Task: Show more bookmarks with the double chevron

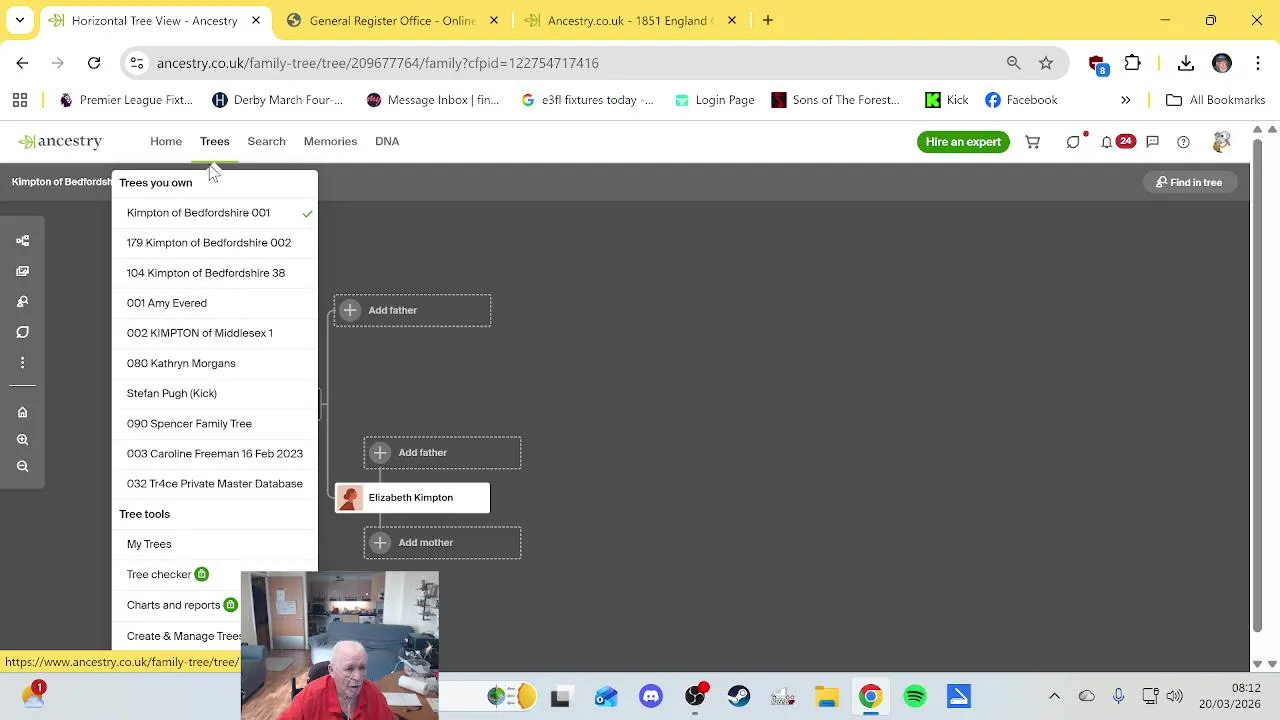Action: click(x=1126, y=100)
